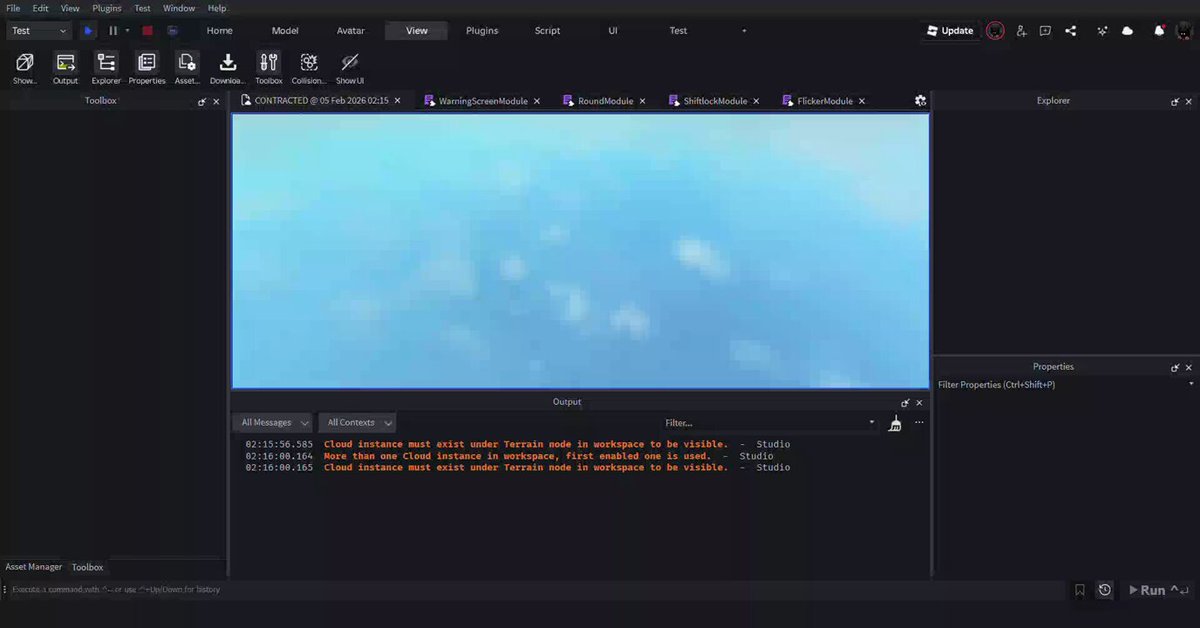Switch to the Model ribbon tab
Image resolution: width=1200 pixels, height=628 pixels.
coord(285,31)
